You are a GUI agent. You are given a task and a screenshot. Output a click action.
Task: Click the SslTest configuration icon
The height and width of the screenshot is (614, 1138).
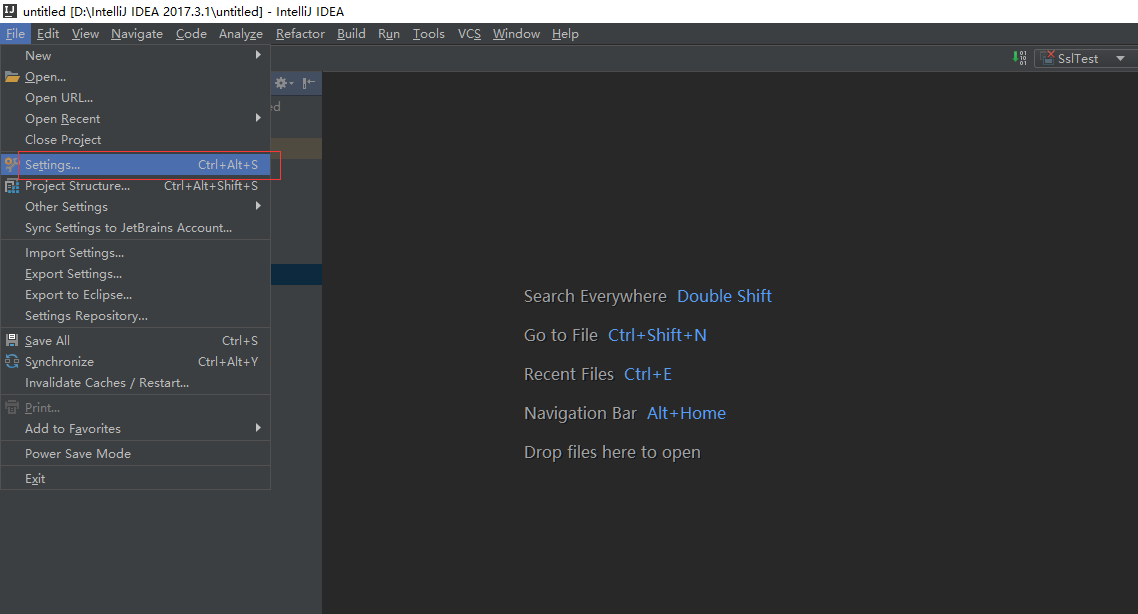[x=1047, y=58]
